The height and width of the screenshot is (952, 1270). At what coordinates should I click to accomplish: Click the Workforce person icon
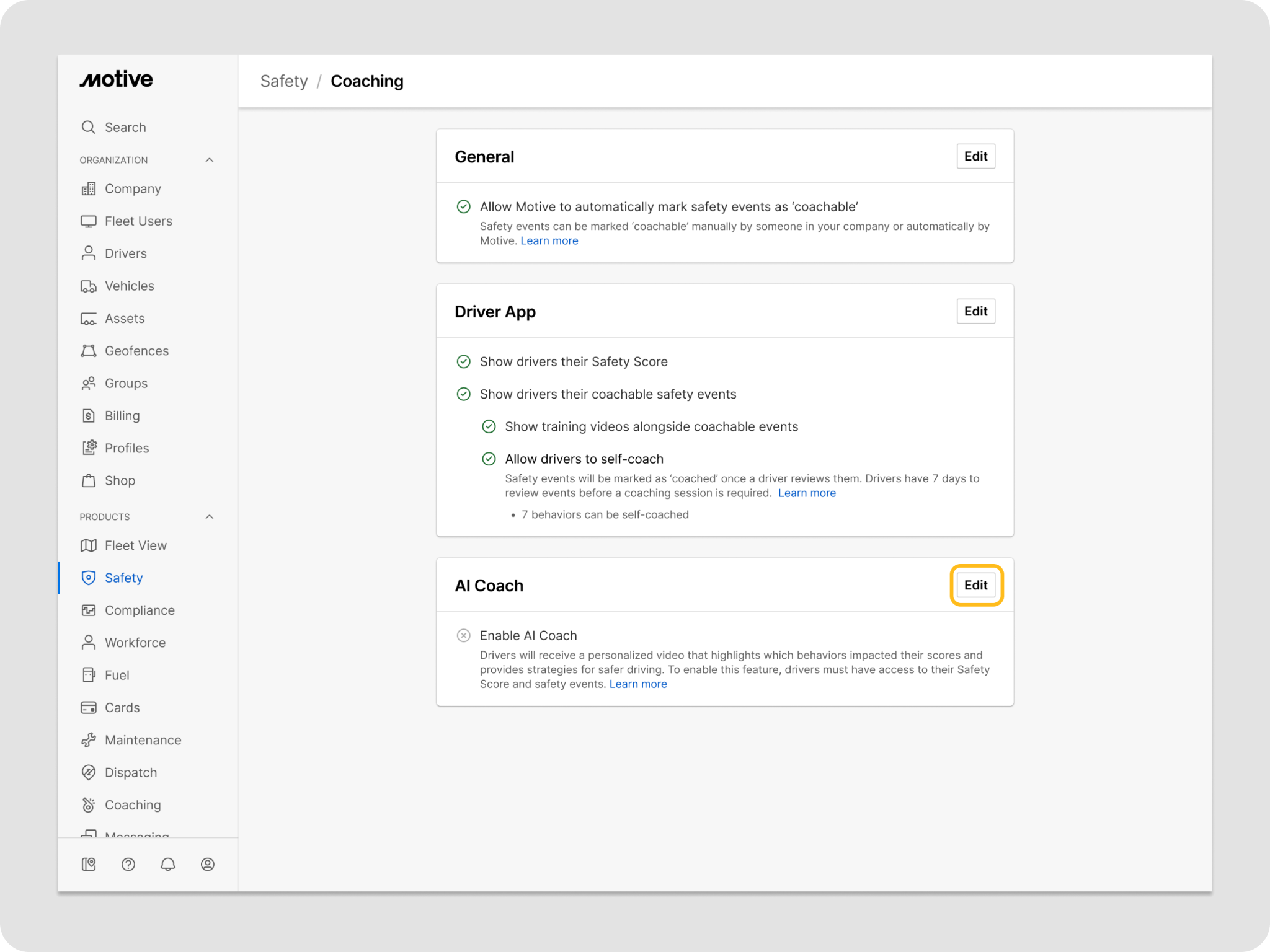click(89, 643)
